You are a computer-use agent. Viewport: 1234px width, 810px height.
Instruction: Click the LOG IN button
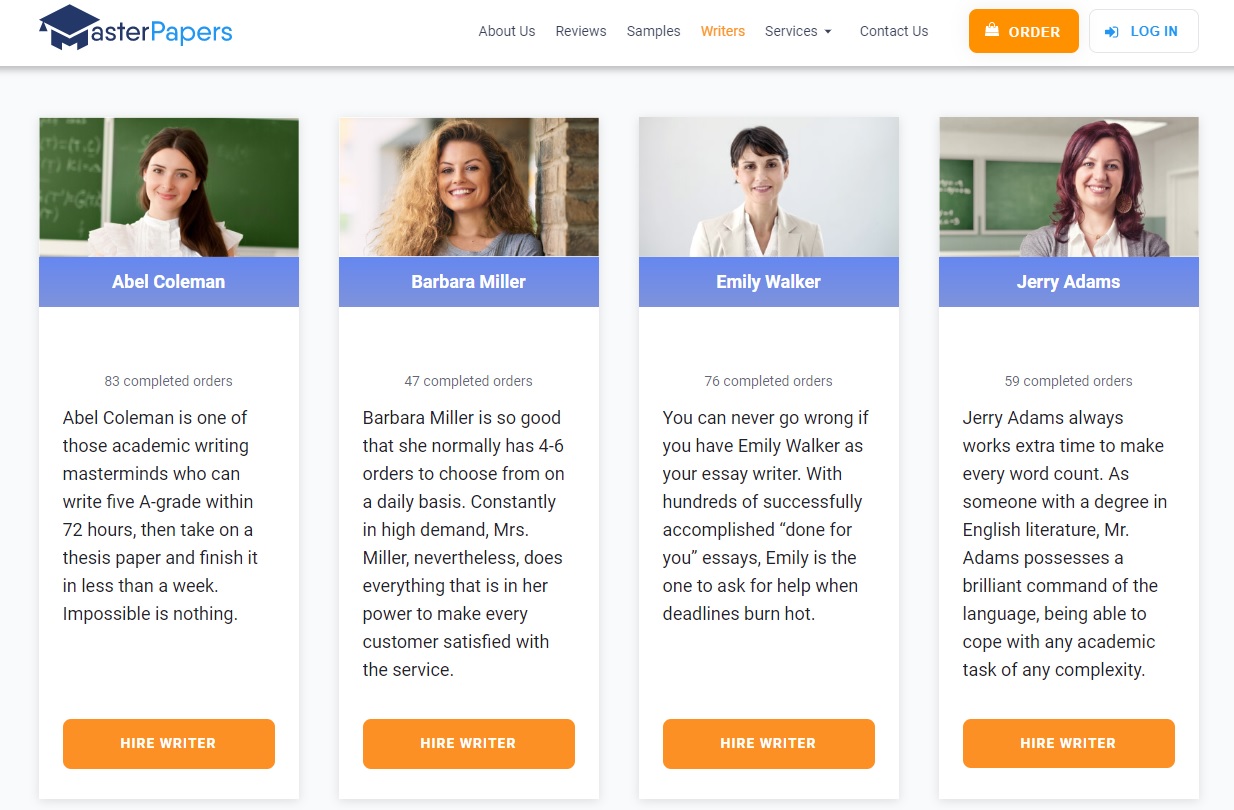pos(1144,31)
